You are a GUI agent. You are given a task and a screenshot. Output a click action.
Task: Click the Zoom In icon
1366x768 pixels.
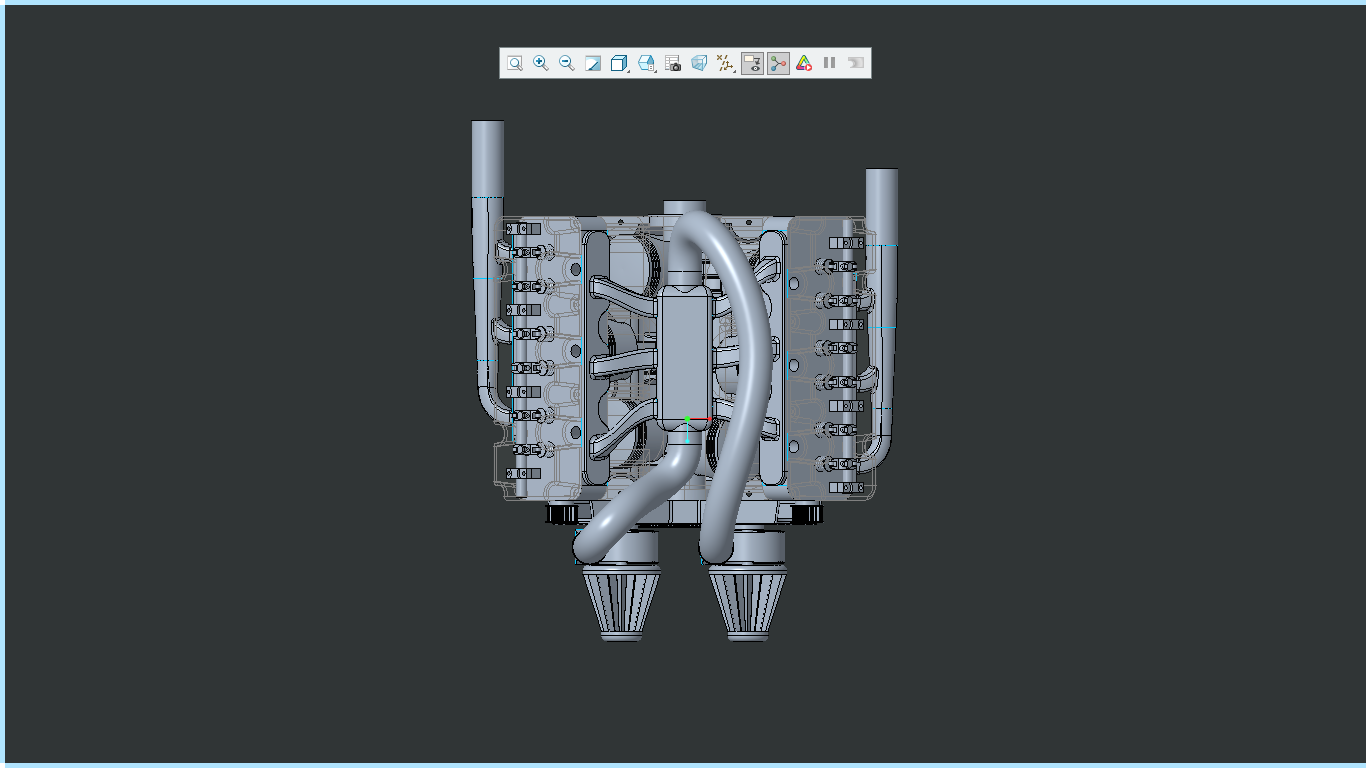(x=540, y=63)
